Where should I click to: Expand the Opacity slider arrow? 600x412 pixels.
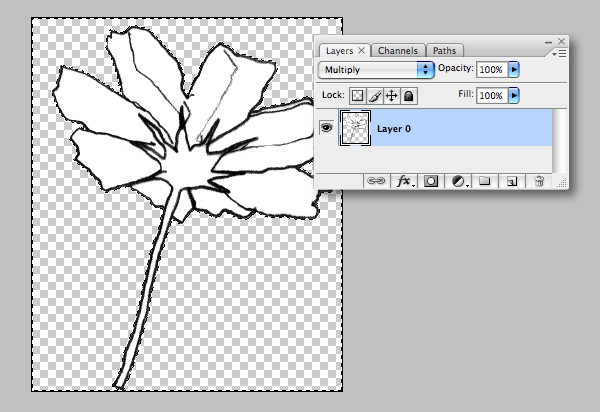click(x=514, y=70)
